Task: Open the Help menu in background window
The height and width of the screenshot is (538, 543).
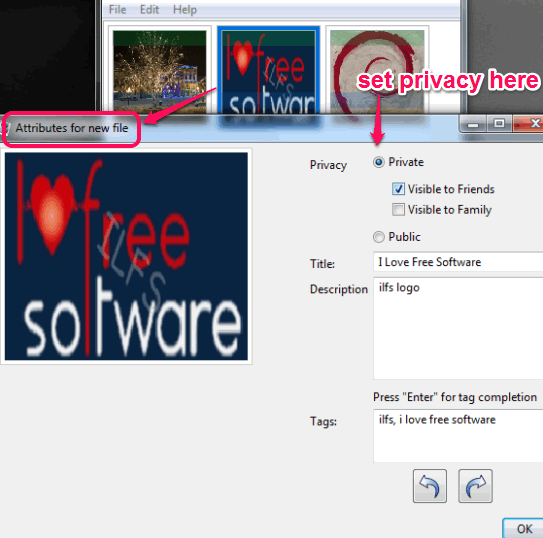Action: click(x=185, y=10)
